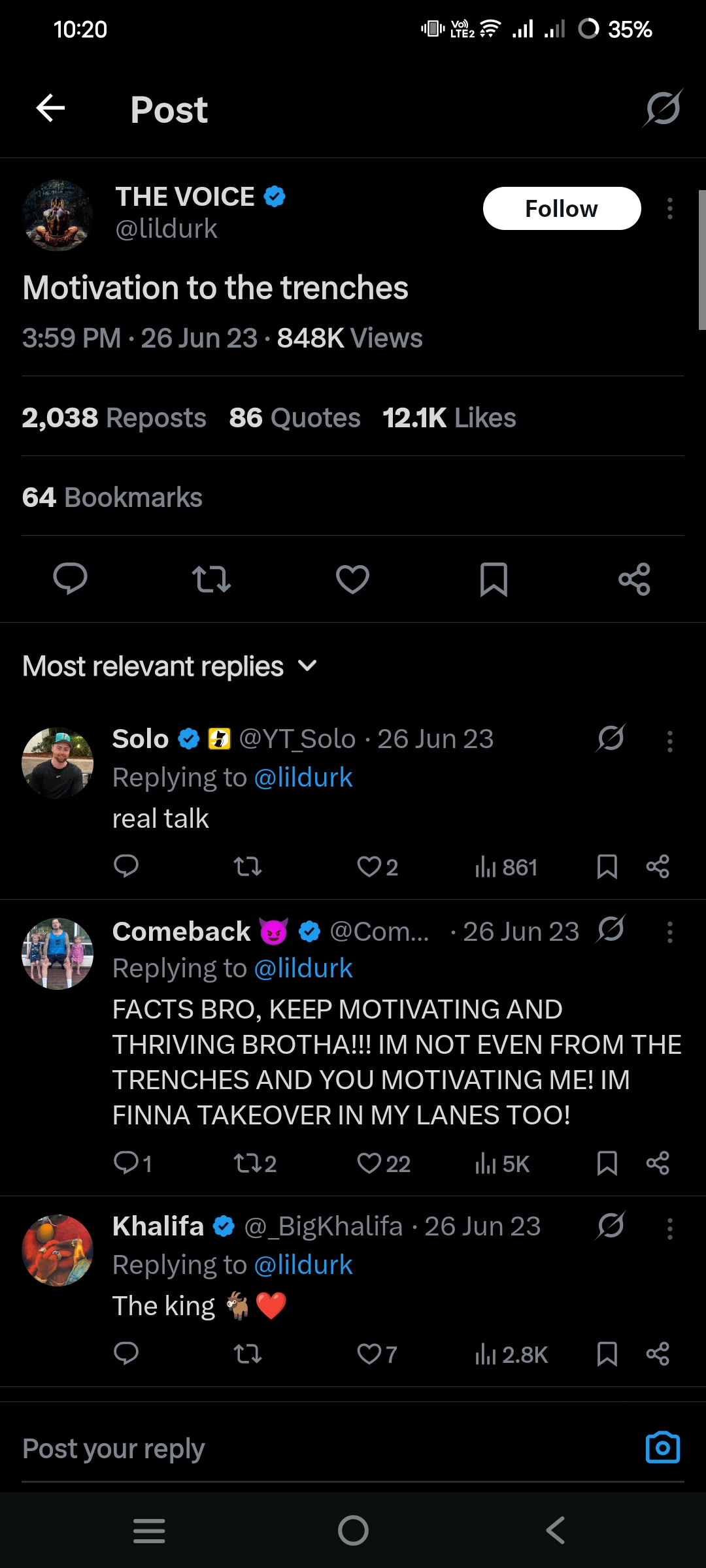
Task: Tap the back arrow beside Post
Action: [50, 108]
